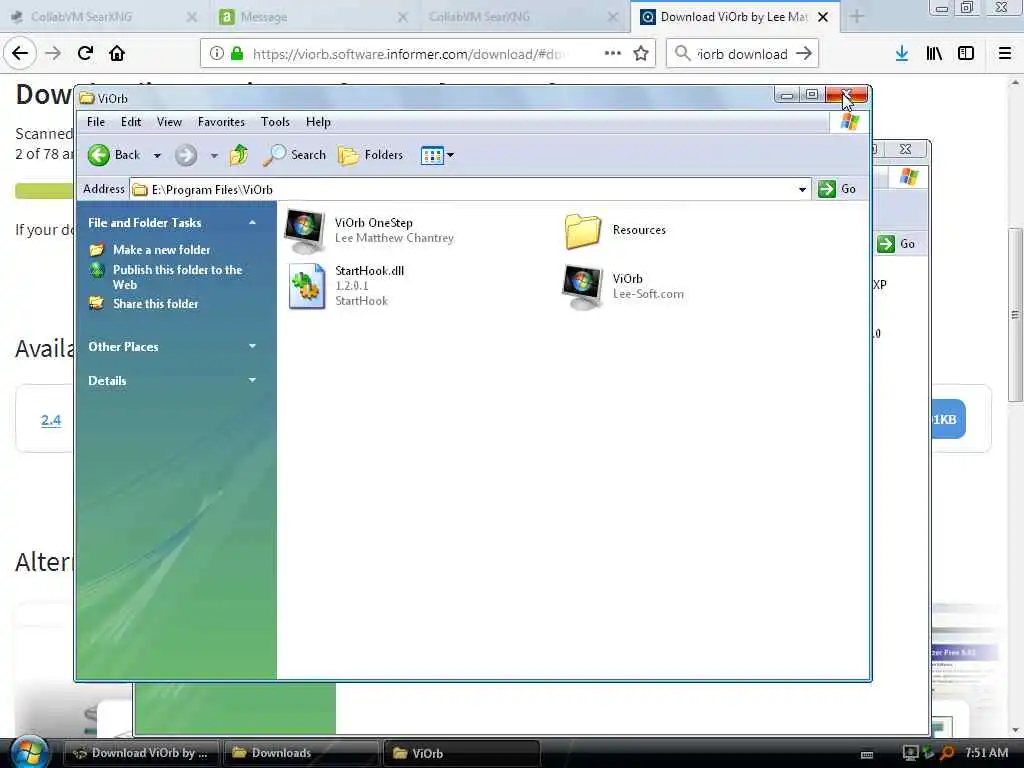Go to Firefox home page

[117, 54]
